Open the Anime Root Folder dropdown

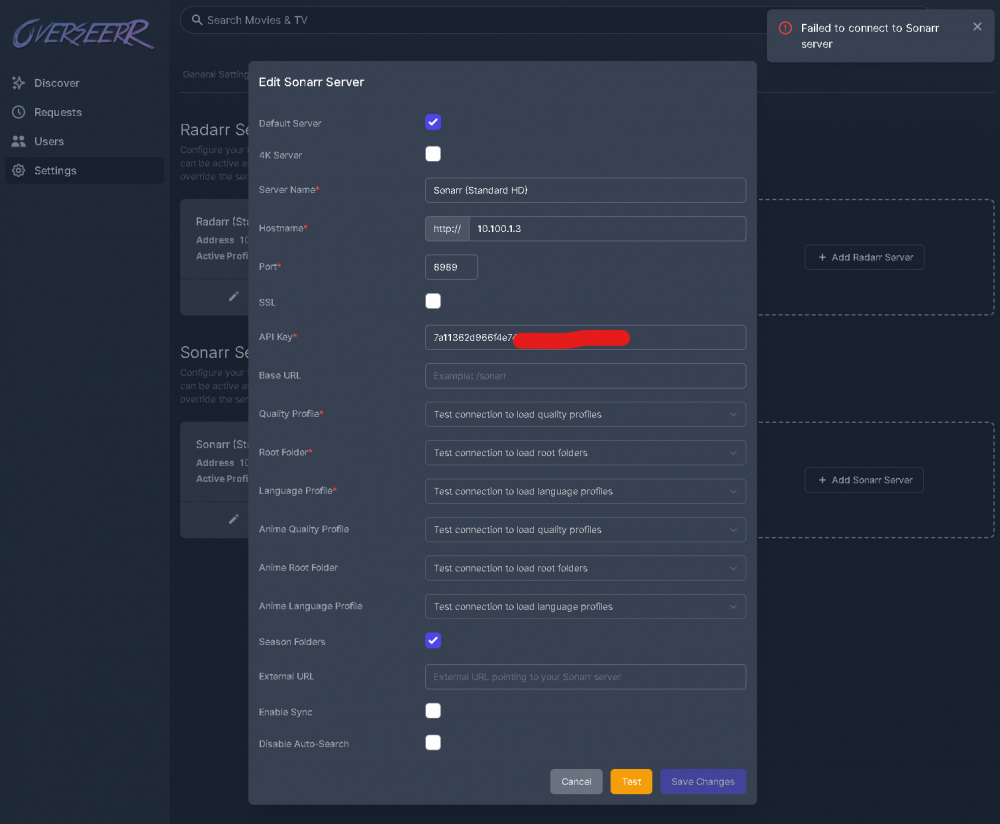coord(585,568)
